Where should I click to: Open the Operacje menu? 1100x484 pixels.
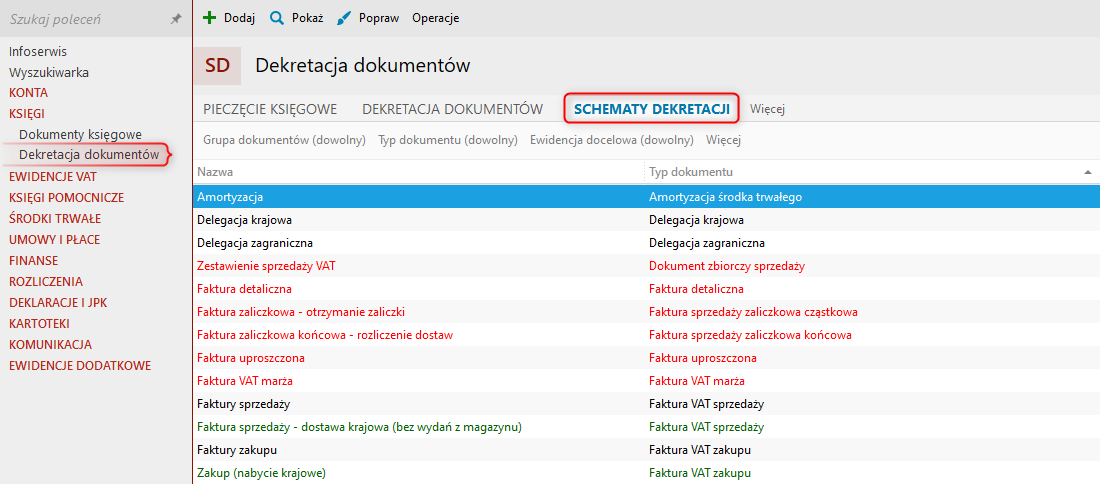435,18
